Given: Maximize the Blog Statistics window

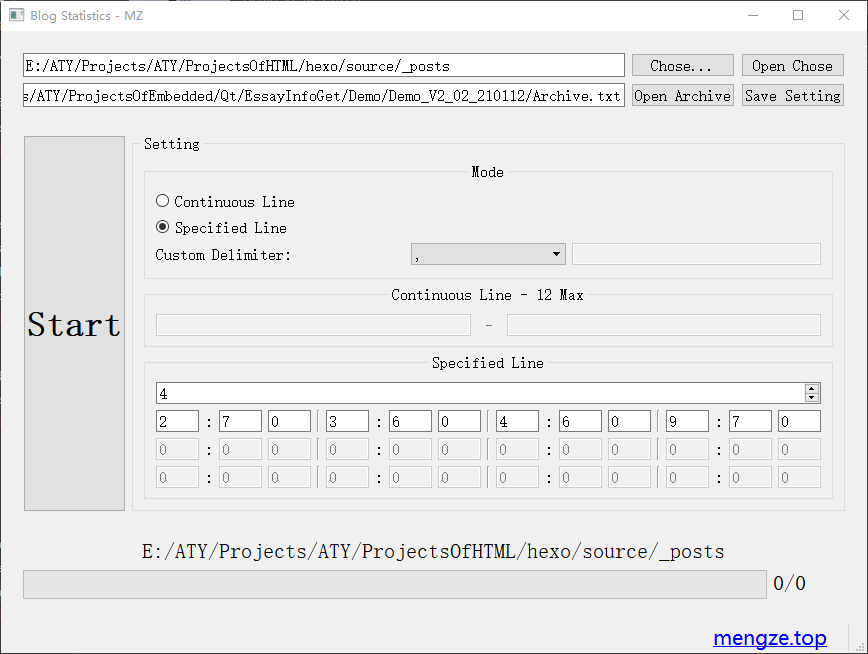Looking at the screenshot, I should coord(798,15).
